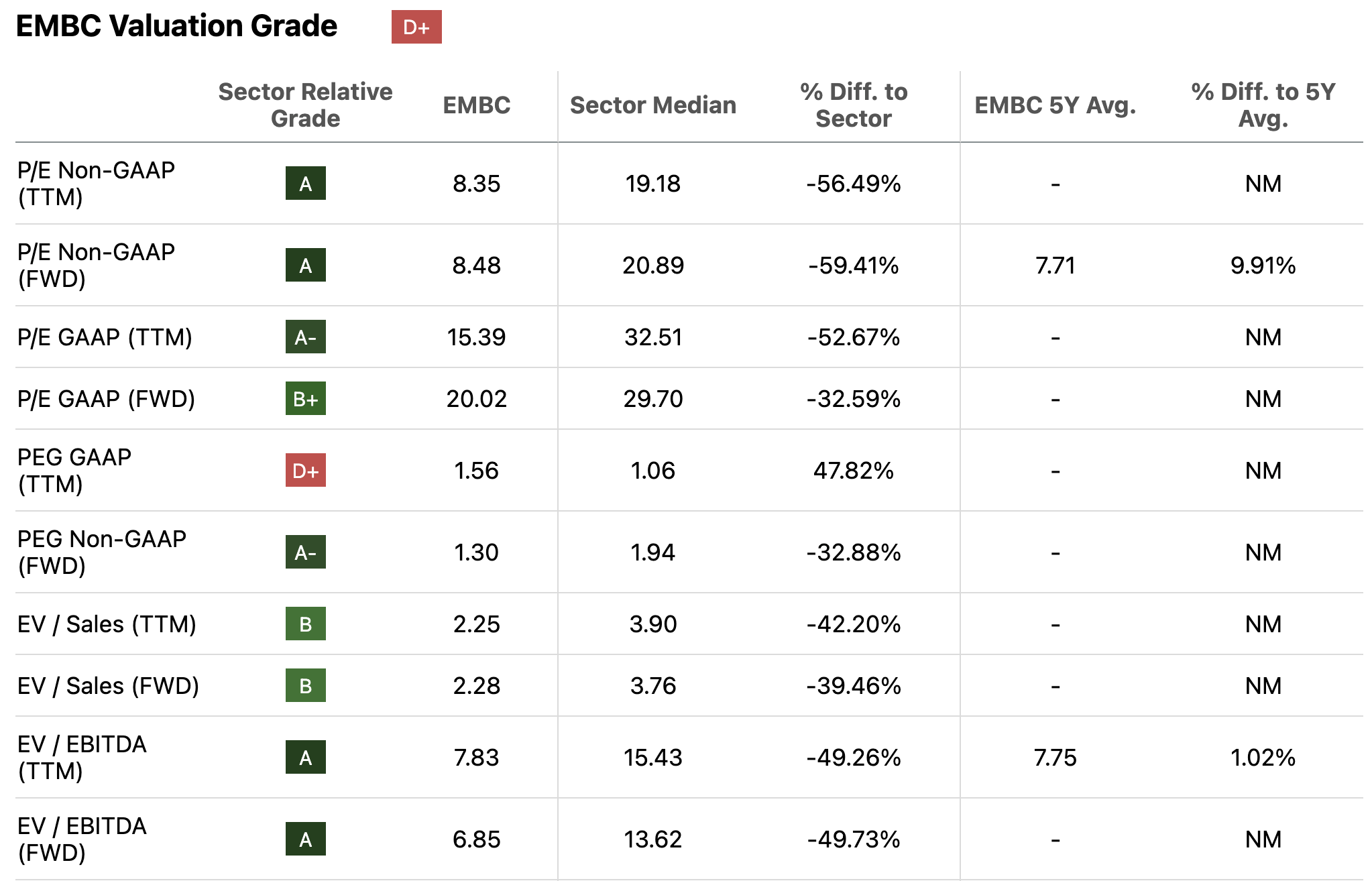This screenshot has height=881, width=1372.
Task: Click the B+ grade badge for P/E GAAP (FWD)
Action: (x=305, y=399)
